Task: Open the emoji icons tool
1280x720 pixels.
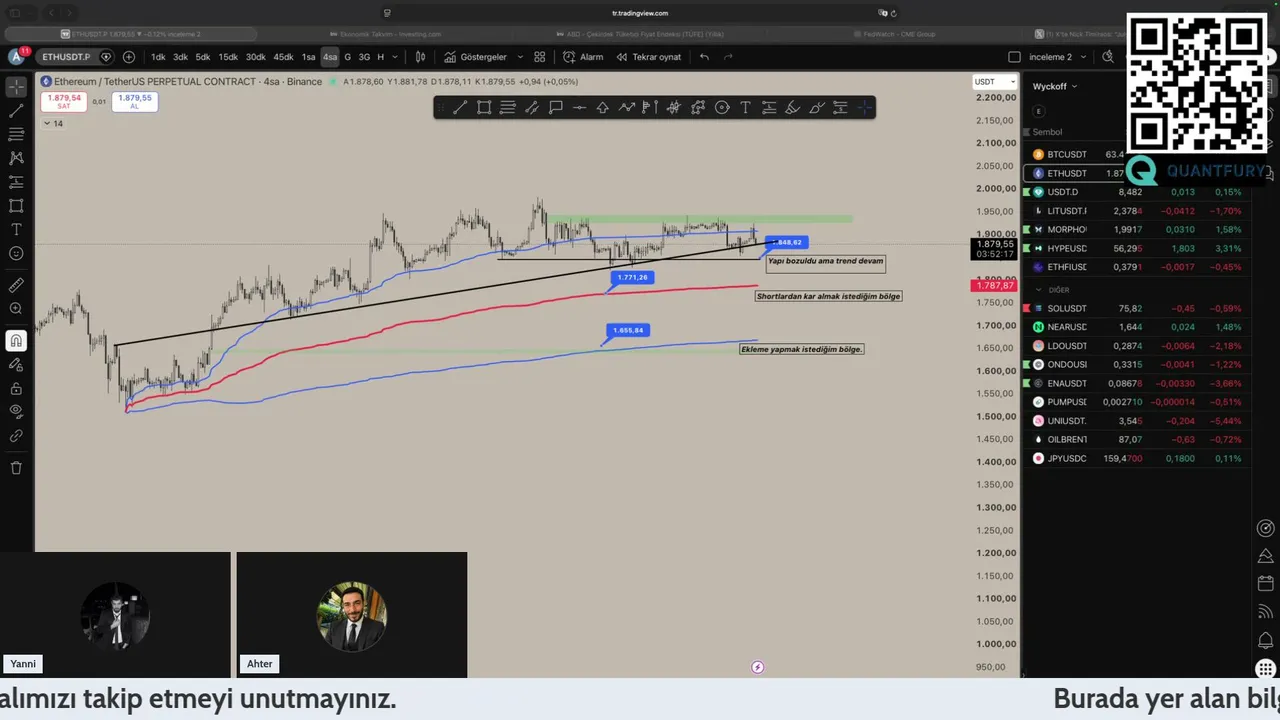Action: [16, 254]
